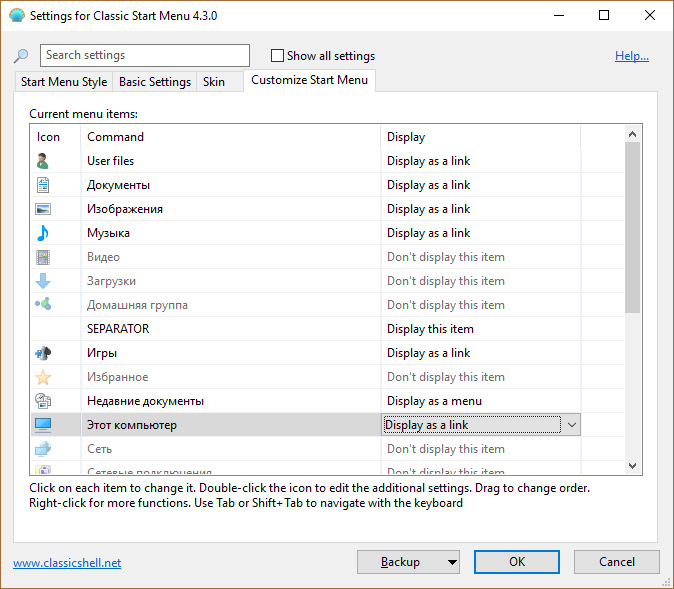Screen dimensions: 674x589
Task: Open the Basic Settings tab
Action: (x=154, y=82)
